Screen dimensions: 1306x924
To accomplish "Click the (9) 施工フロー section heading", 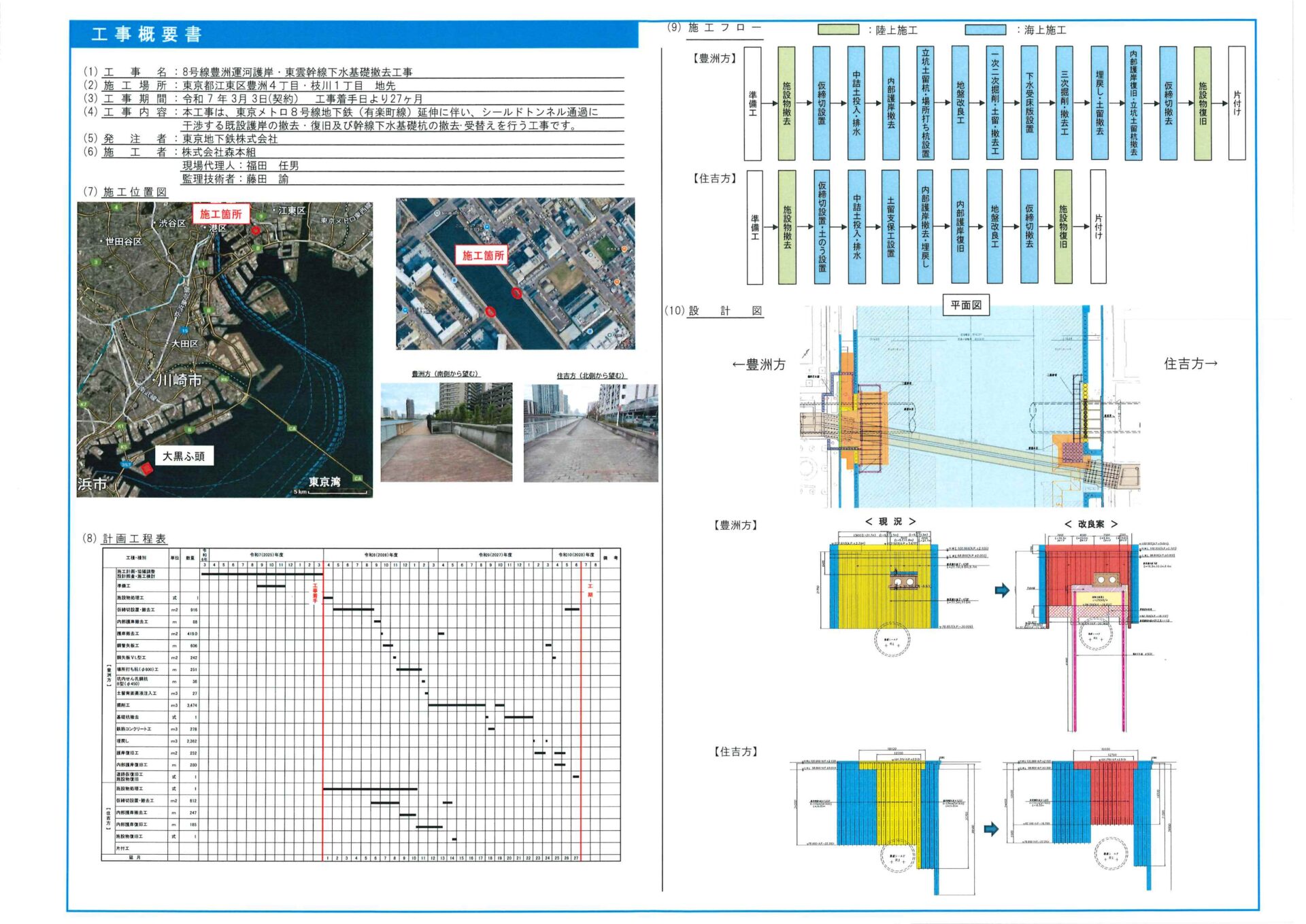I will click(714, 28).
